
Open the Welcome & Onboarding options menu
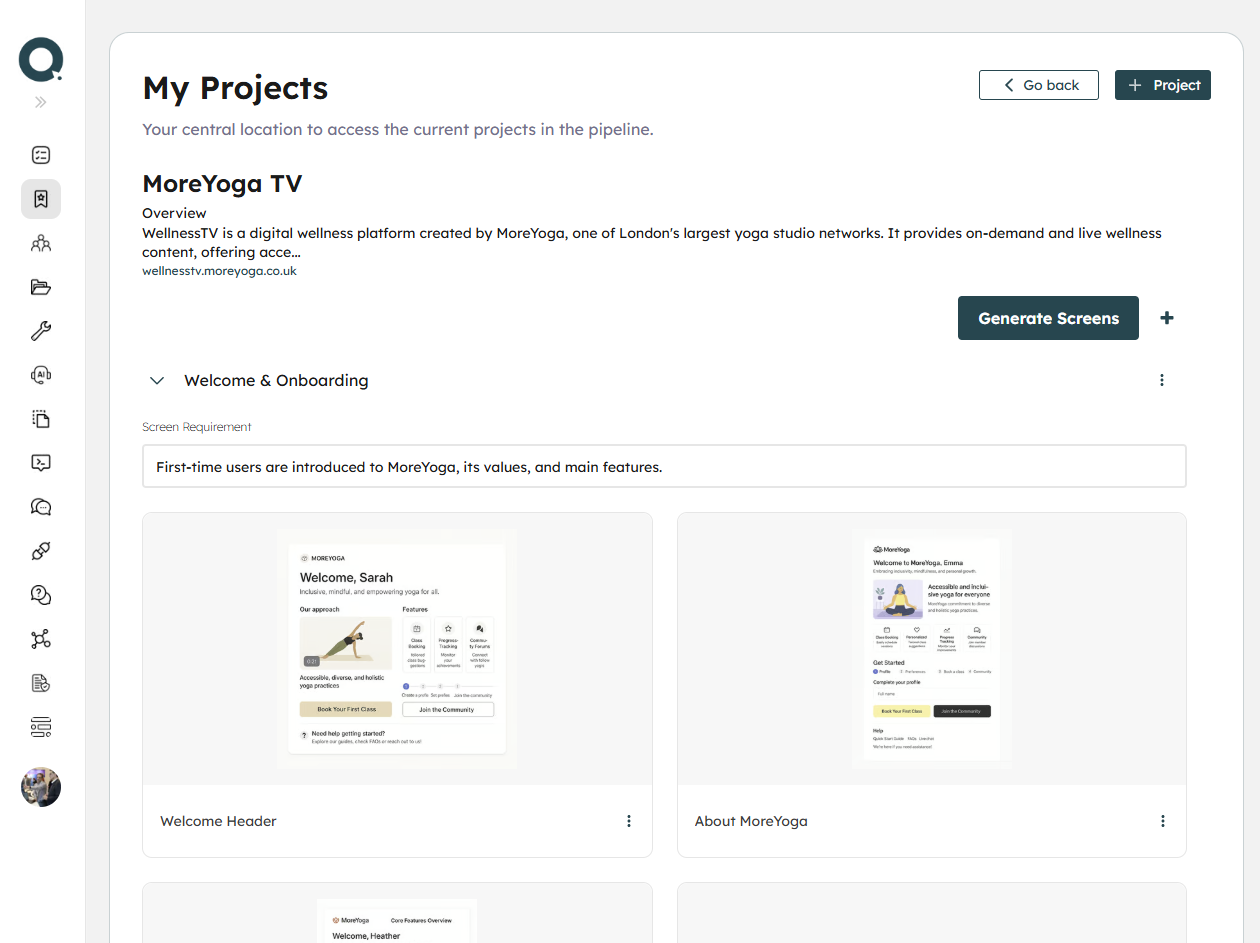point(1161,380)
